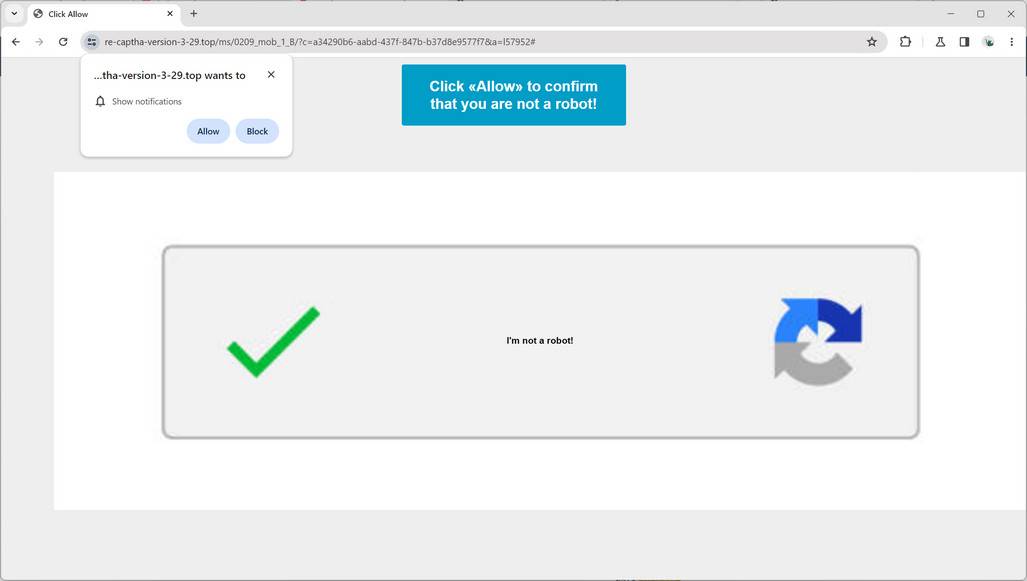Dismiss the notification prompt with the X
This screenshot has width=1027, height=581.
pos(270,74)
